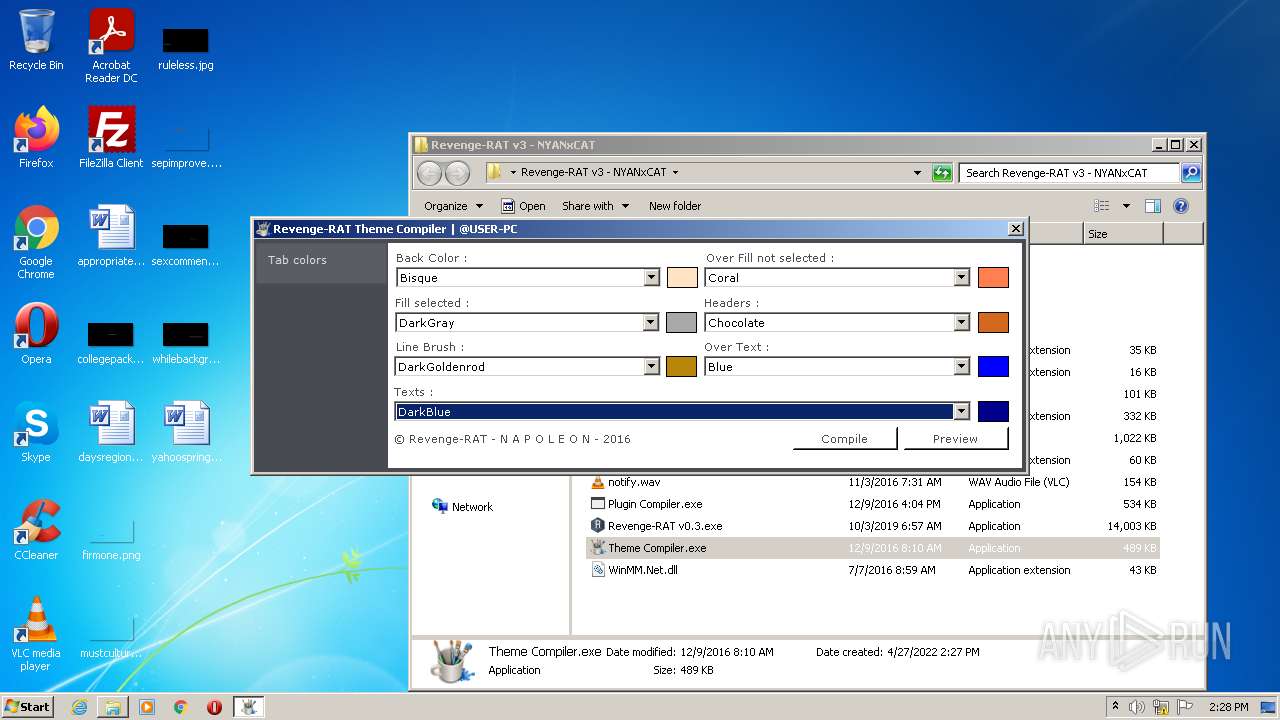The width and height of the screenshot is (1280, 720).
Task: Select the appropriate Word document icon
Action: (111, 235)
